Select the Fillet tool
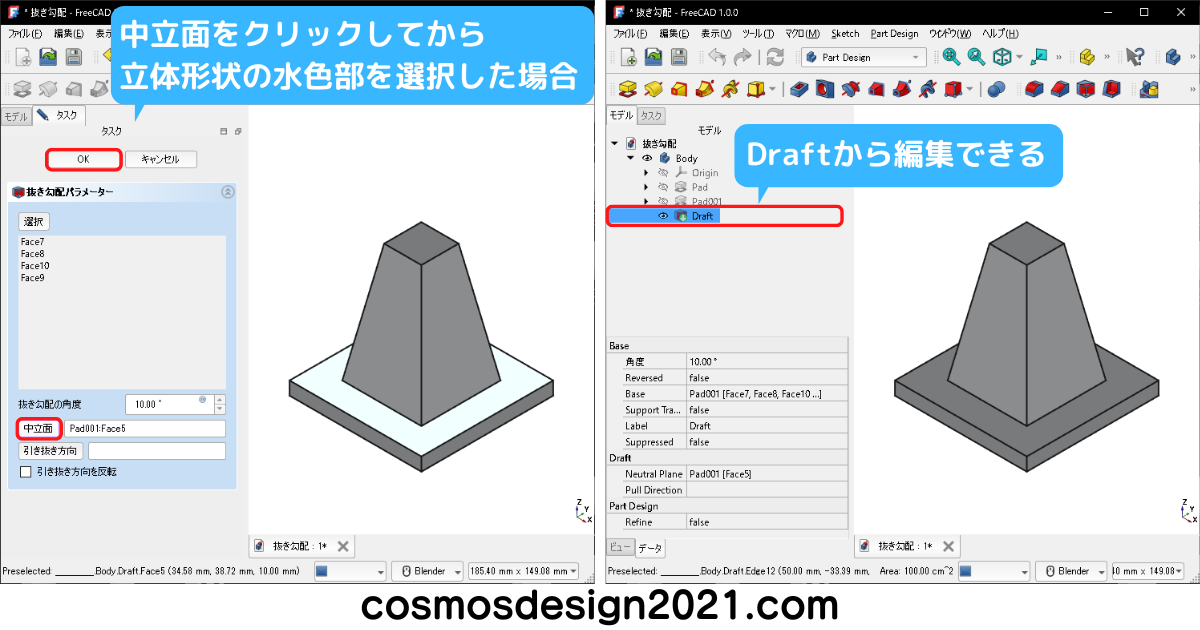This screenshot has width=1200, height=630. [x=1034, y=90]
